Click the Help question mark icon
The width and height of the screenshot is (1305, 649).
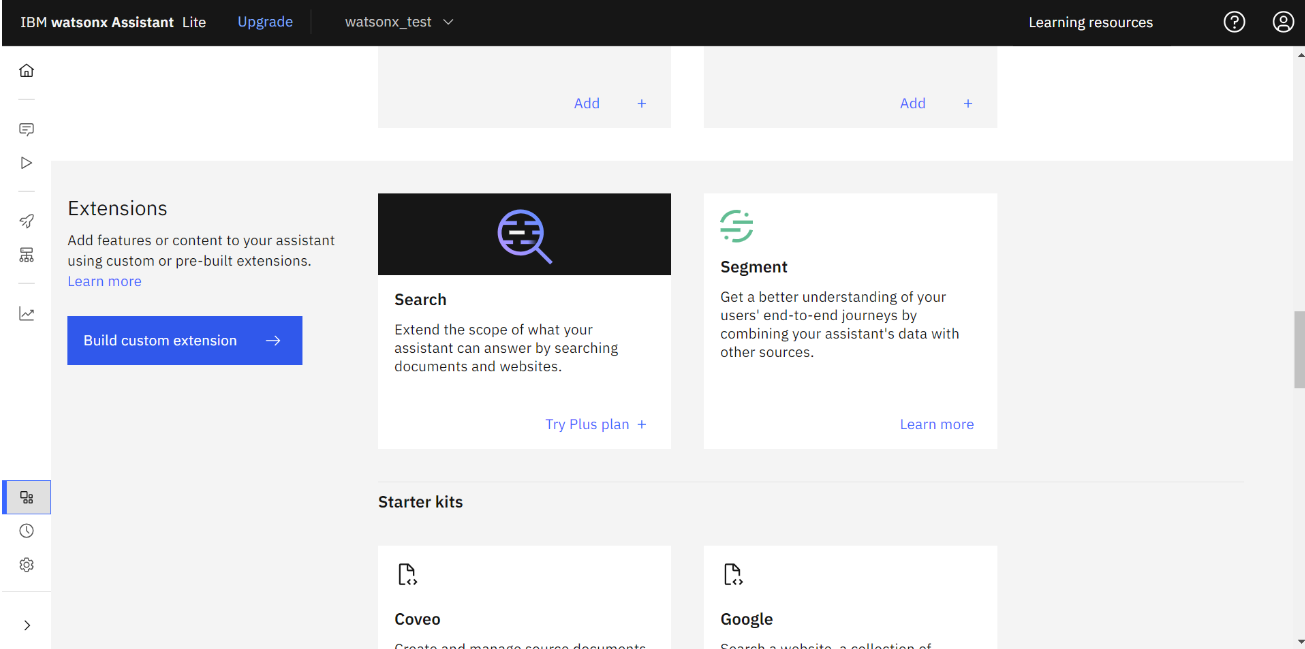(x=1235, y=22)
